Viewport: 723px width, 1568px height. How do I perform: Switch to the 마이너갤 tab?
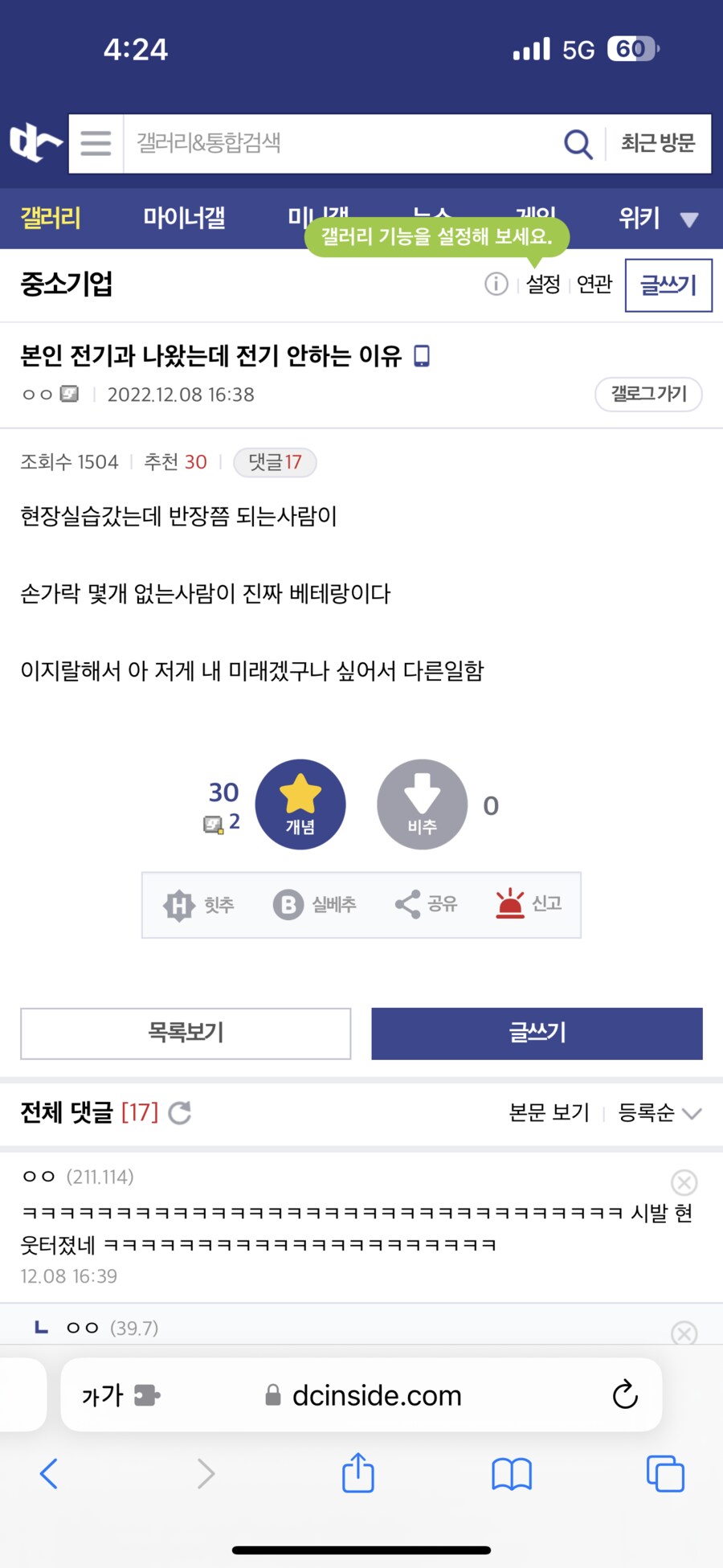click(185, 219)
